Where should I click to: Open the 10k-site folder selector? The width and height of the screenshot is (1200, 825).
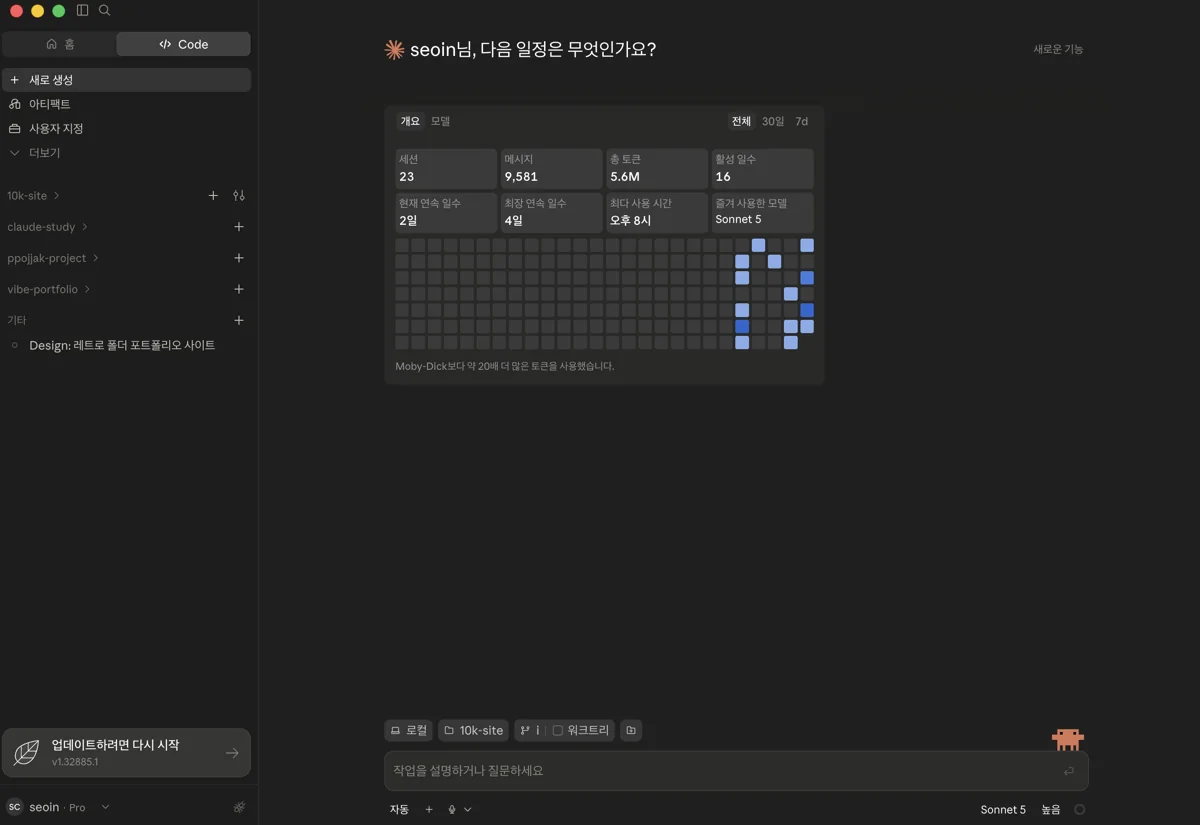click(474, 730)
